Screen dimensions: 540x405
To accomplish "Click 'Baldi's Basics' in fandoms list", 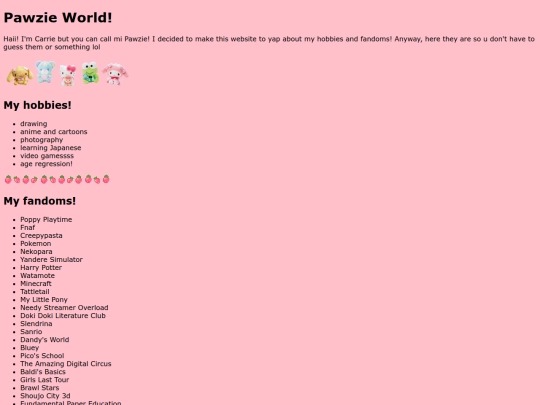I will click(x=43, y=372).
